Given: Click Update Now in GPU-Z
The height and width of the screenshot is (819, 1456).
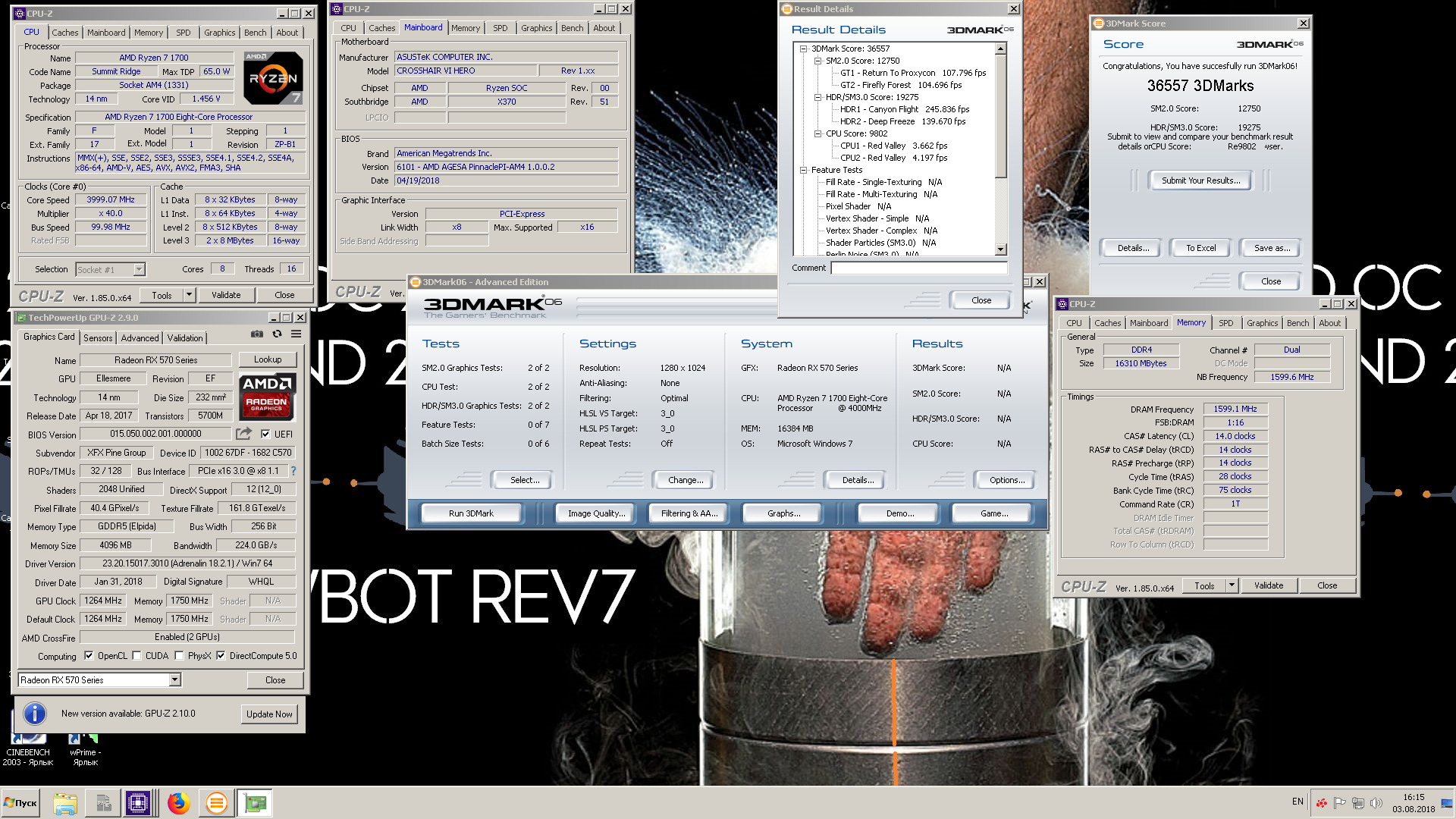Looking at the screenshot, I should pyautogui.click(x=269, y=714).
